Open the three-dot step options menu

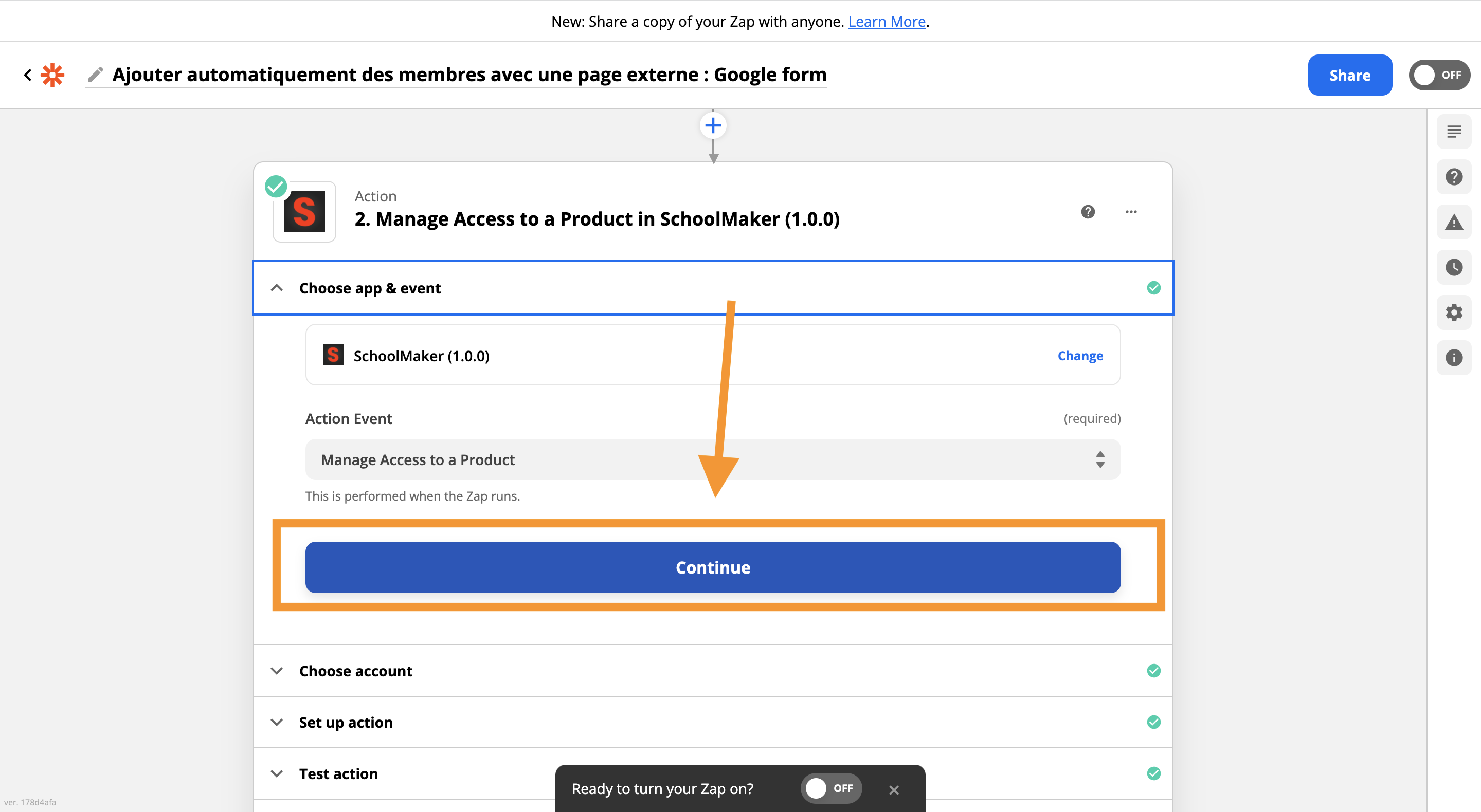[1130, 212]
